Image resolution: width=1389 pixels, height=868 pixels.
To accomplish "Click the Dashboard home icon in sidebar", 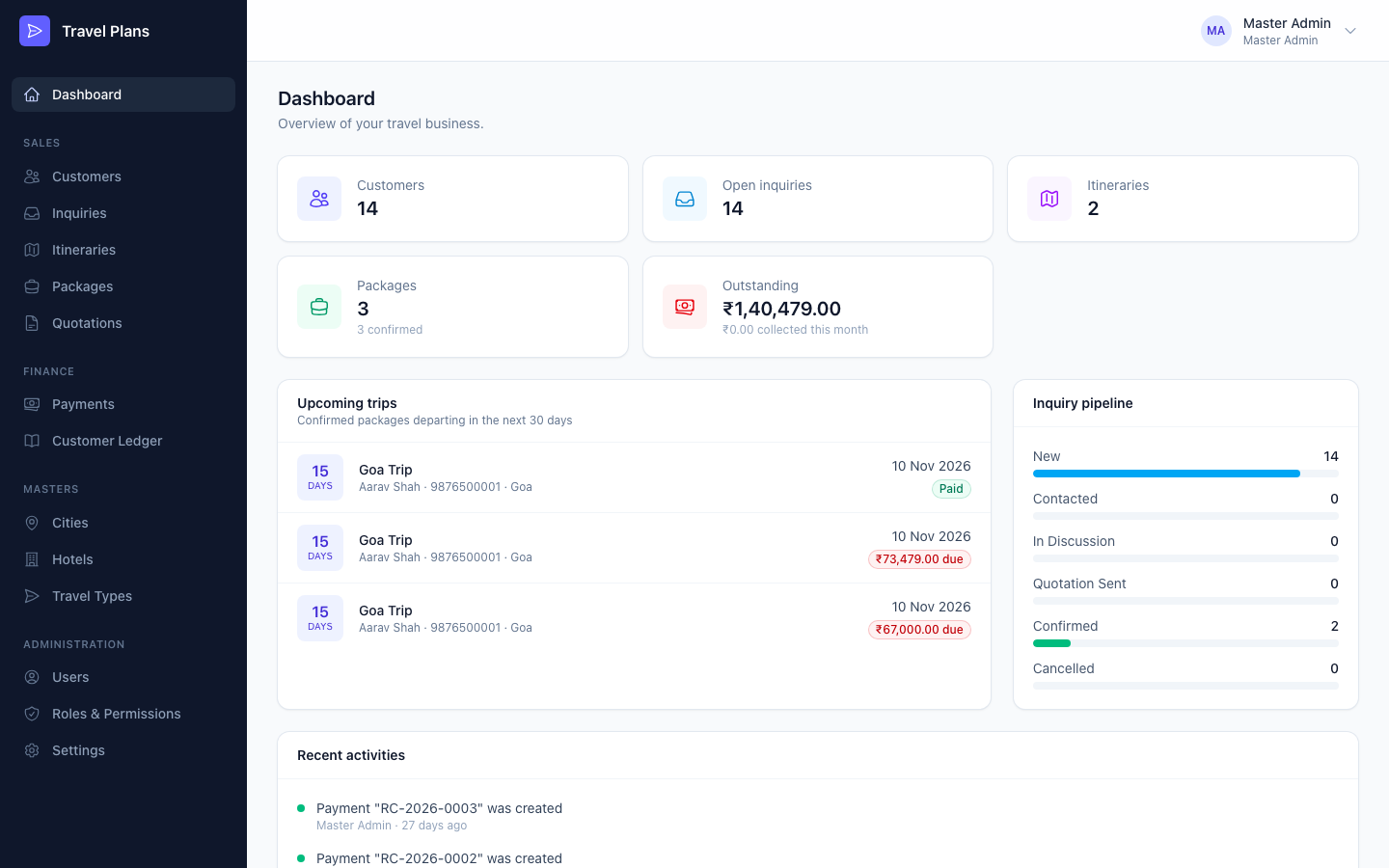I will [32, 95].
